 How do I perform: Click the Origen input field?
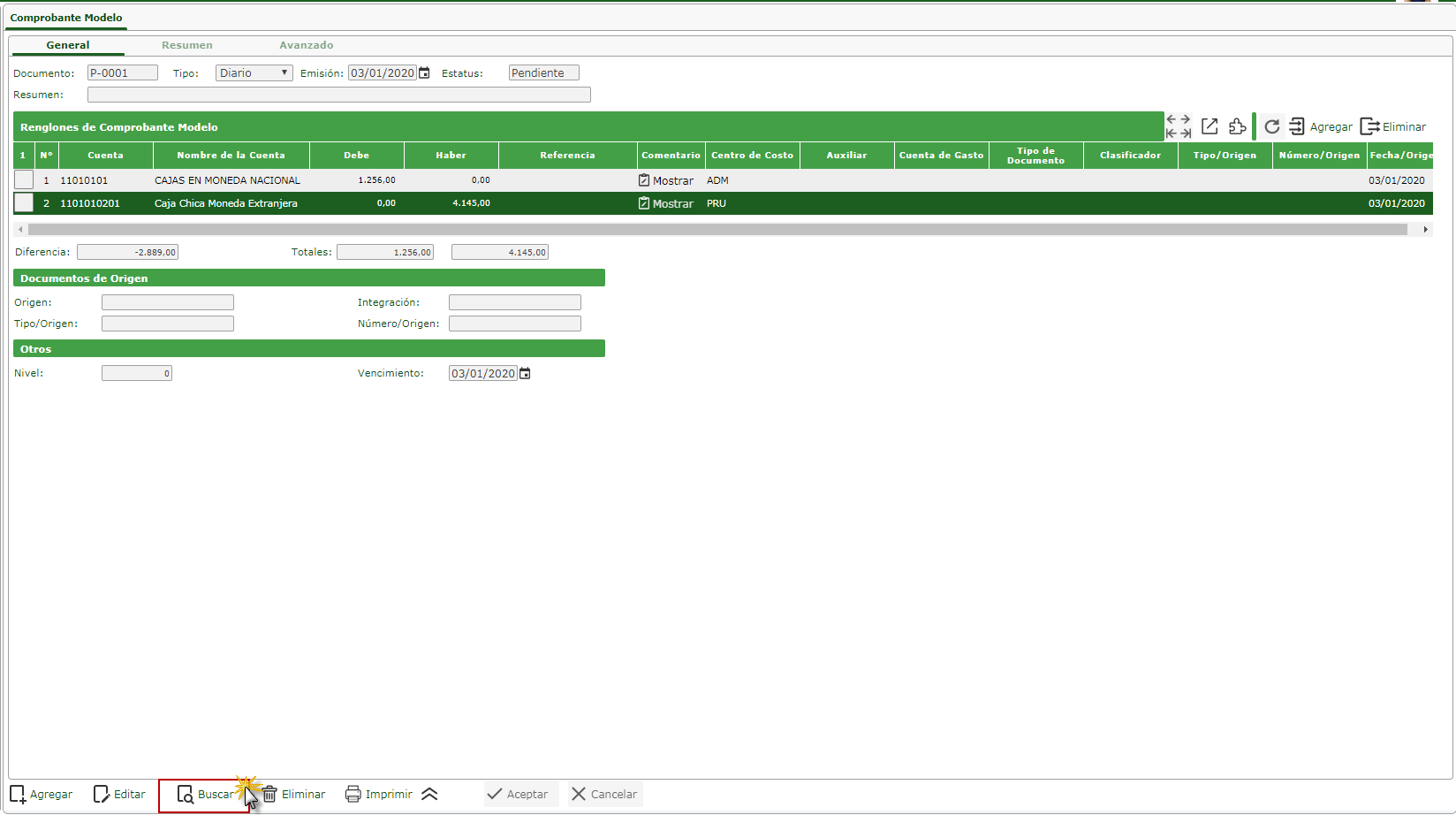(x=168, y=302)
